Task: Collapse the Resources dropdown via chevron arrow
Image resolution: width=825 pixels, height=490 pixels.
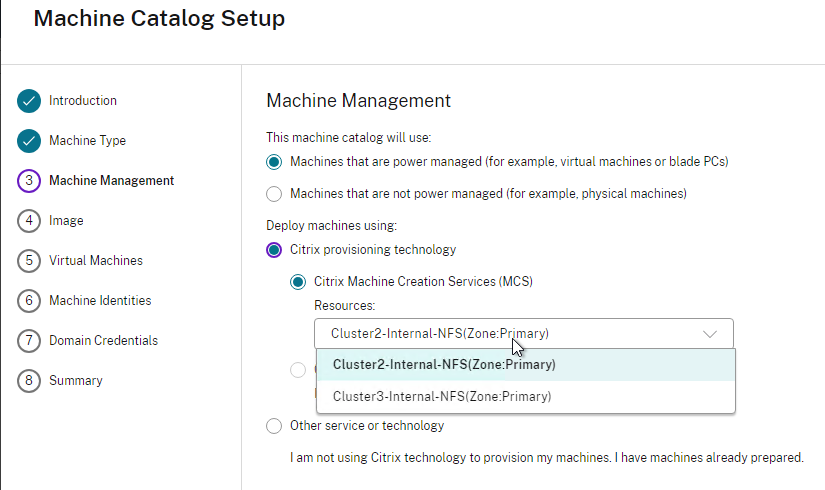Action: coord(710,334)
